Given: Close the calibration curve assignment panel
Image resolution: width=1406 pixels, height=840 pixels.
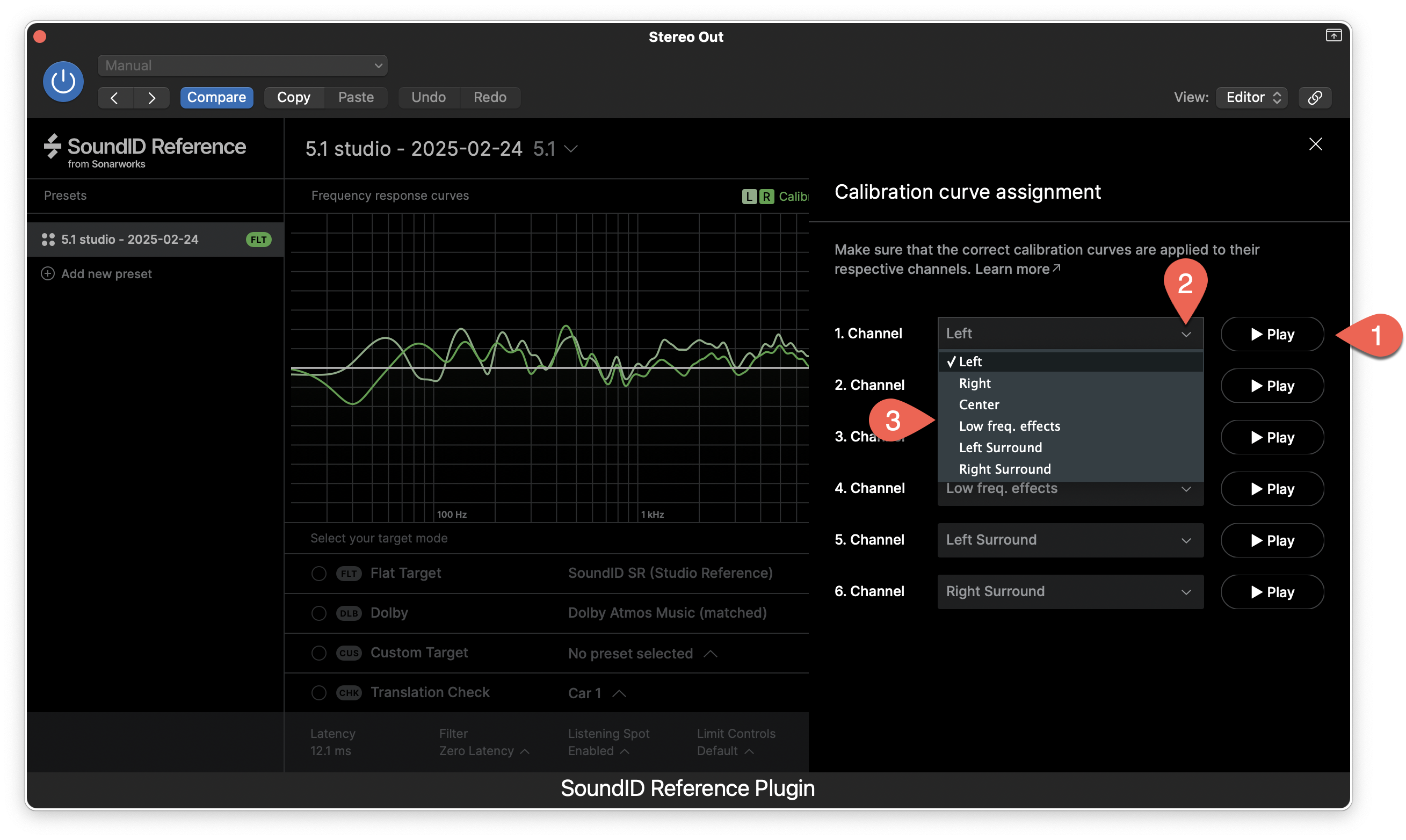Looking at the screenshot, I should pos(1315,144).
